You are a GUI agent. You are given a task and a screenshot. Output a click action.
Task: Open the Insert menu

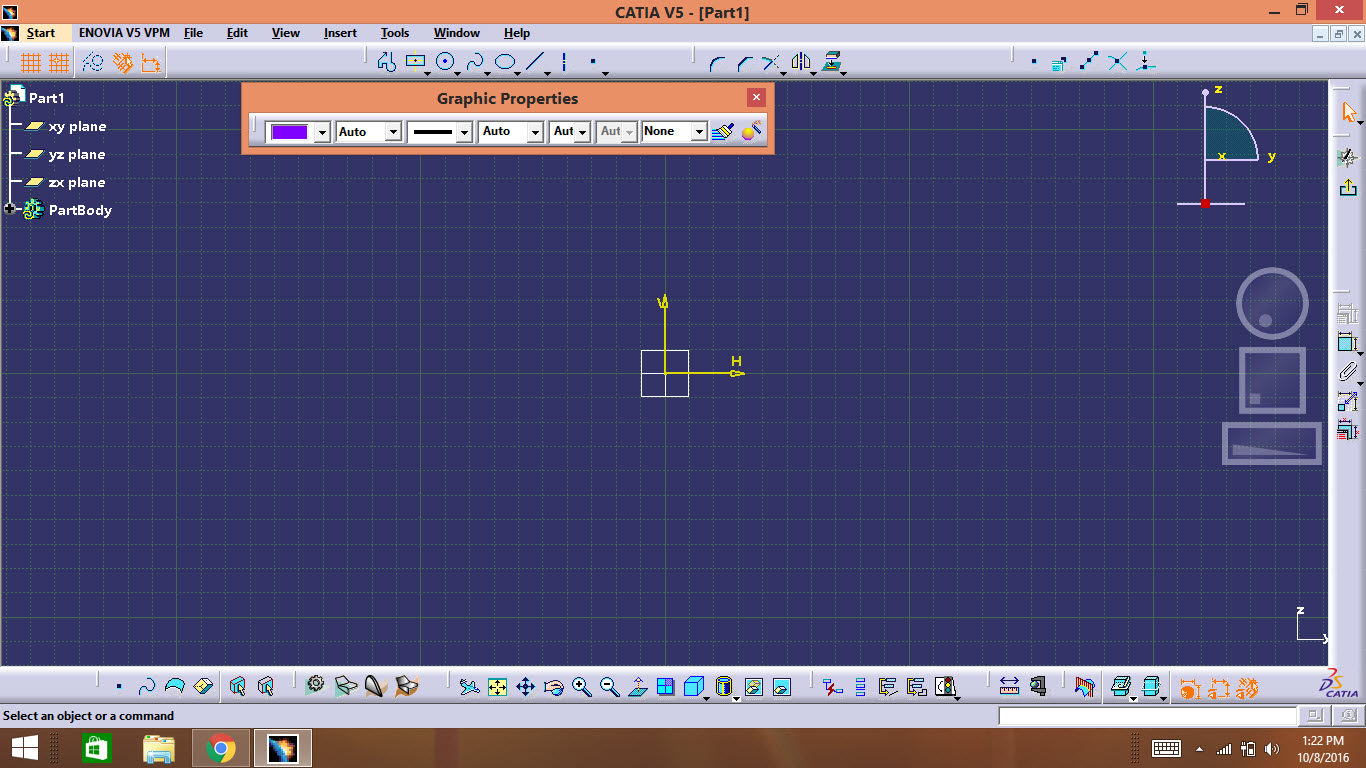(340, 32)
